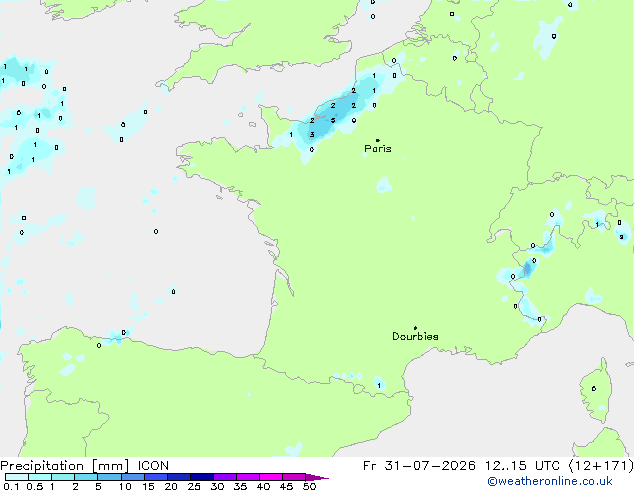This screenshot has width=634, height=490.
Task: Click the Paris location dot marker
Action: click(378, 140)
